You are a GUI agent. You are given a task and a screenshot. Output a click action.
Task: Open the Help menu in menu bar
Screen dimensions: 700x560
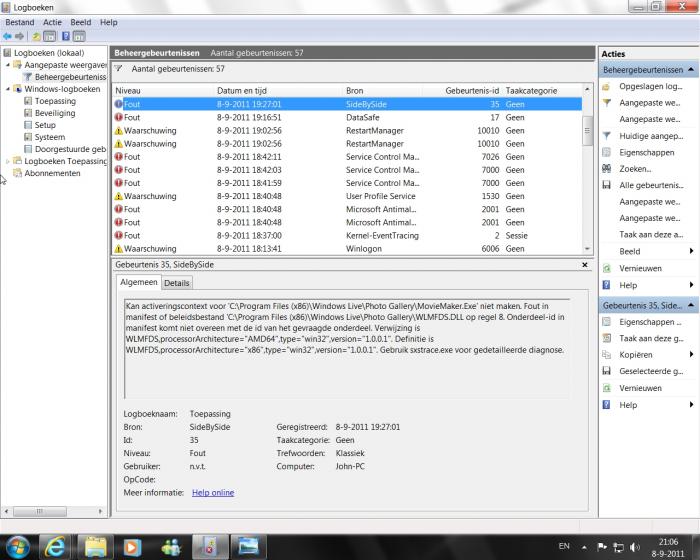point(108,22)
